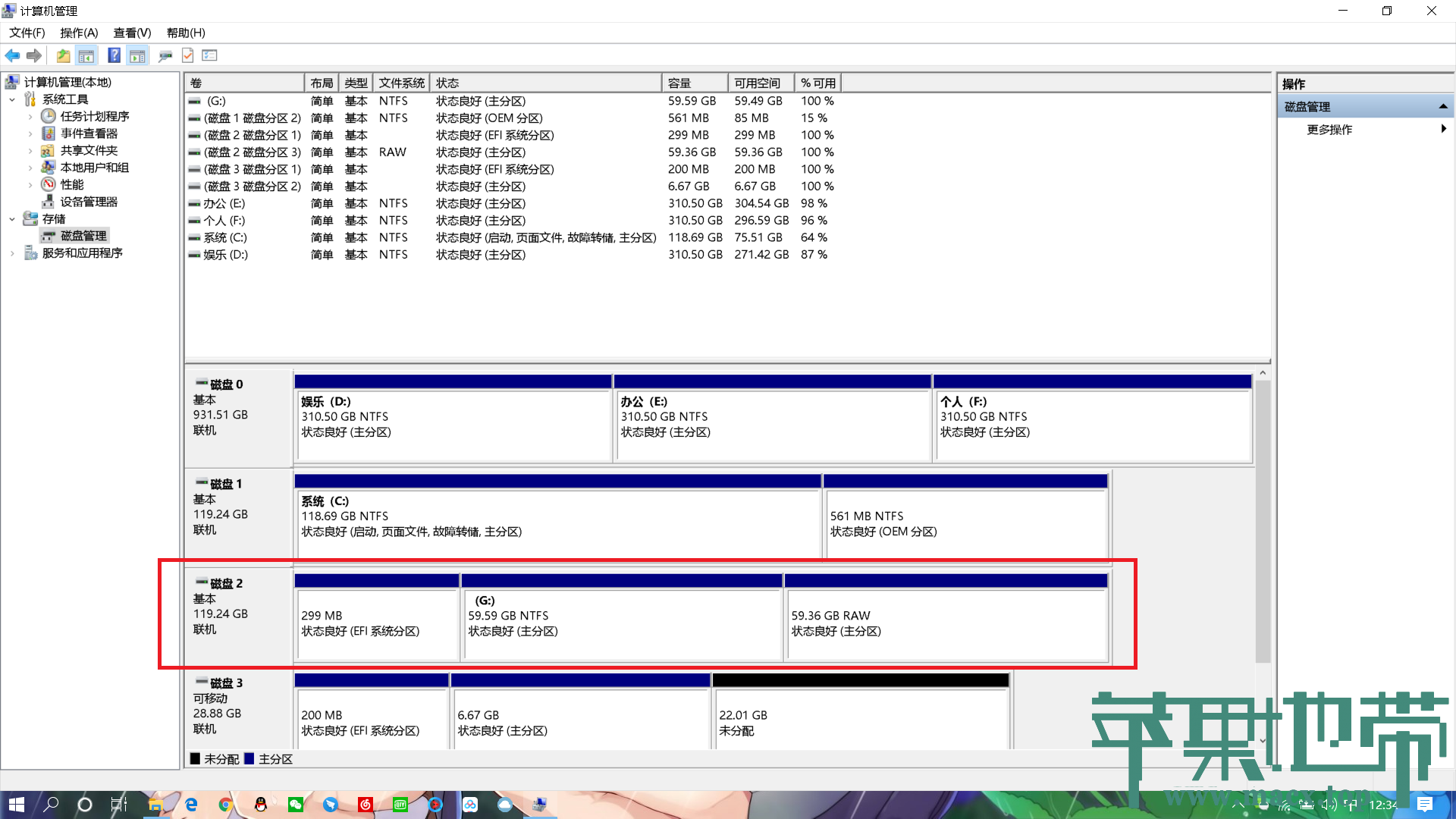Click the Rescan Disks toolbar icon
Viewport: 1456px width, 819px height.
tap(165, 55)
